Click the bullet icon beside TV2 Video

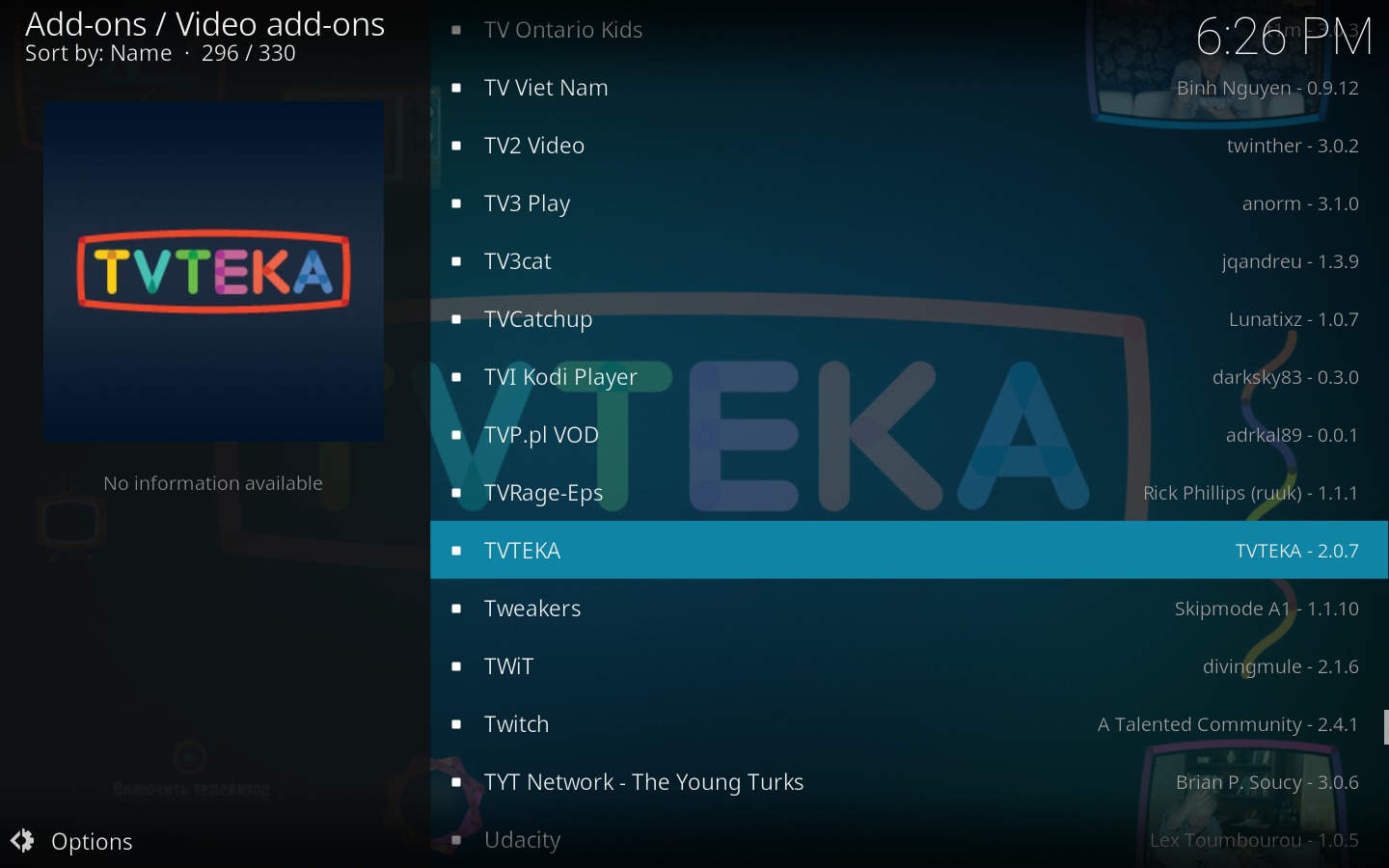point(456,146)
